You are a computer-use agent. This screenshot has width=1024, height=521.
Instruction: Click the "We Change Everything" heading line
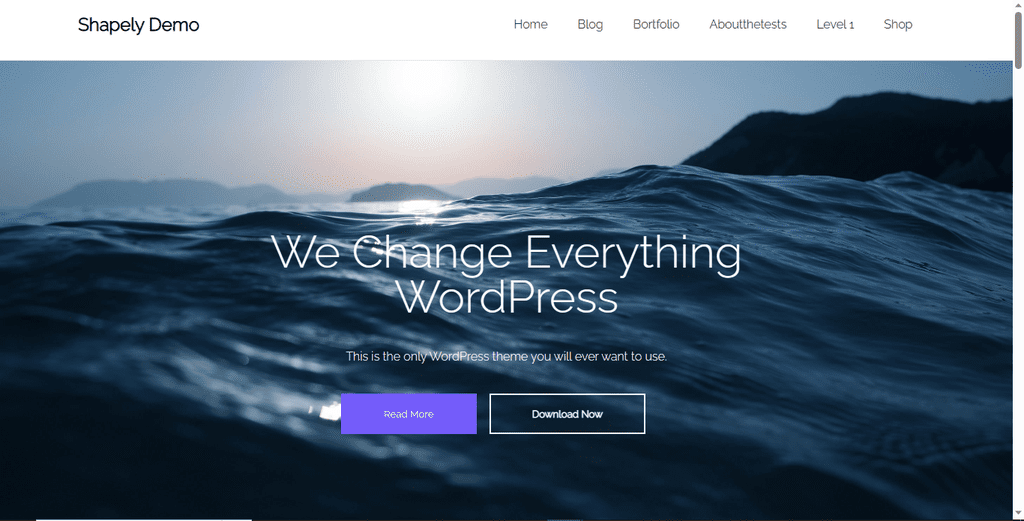point(506,252)
